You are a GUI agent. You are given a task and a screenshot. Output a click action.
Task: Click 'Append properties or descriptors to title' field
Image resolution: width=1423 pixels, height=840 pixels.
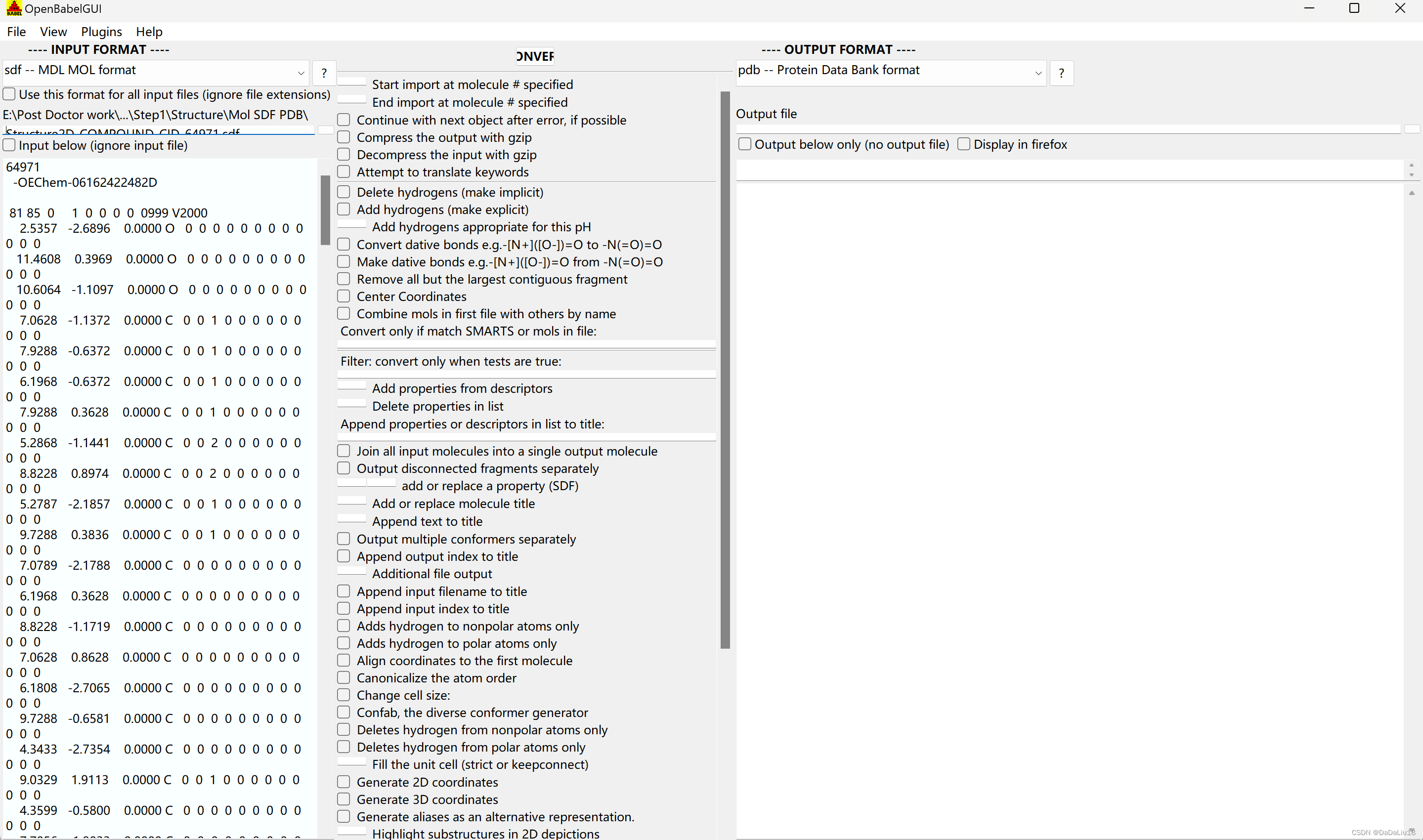point(527,437)
